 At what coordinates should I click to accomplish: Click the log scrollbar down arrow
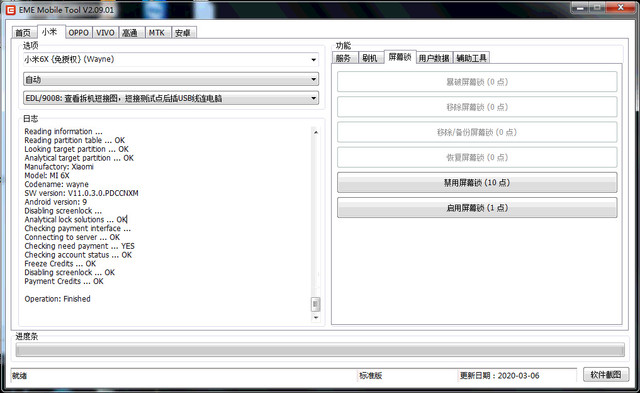pos(316,317)
